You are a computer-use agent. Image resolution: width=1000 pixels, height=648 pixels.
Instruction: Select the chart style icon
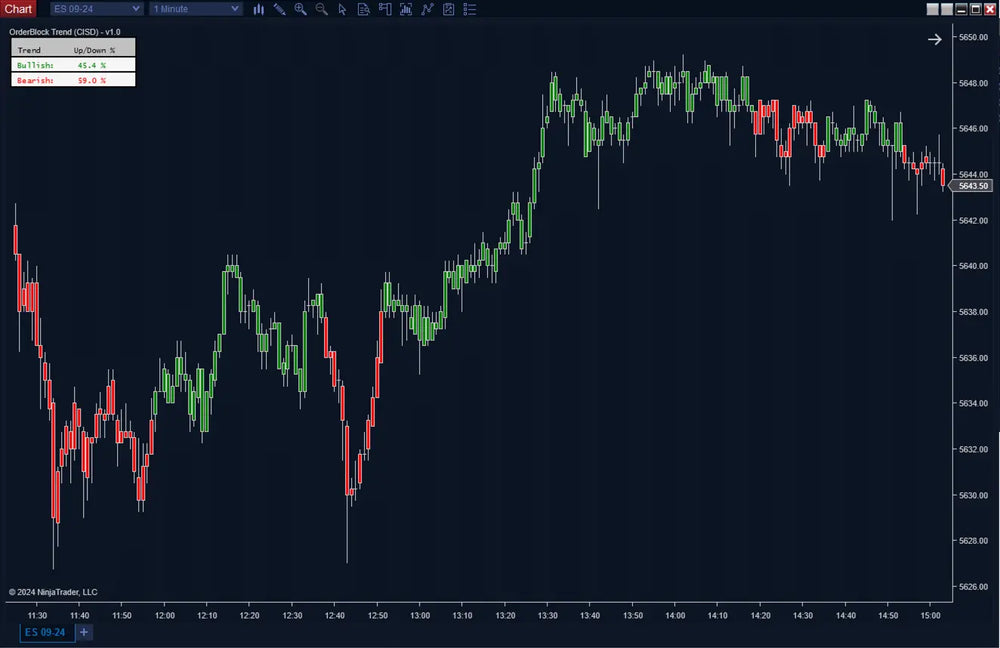tap(258, 9)
